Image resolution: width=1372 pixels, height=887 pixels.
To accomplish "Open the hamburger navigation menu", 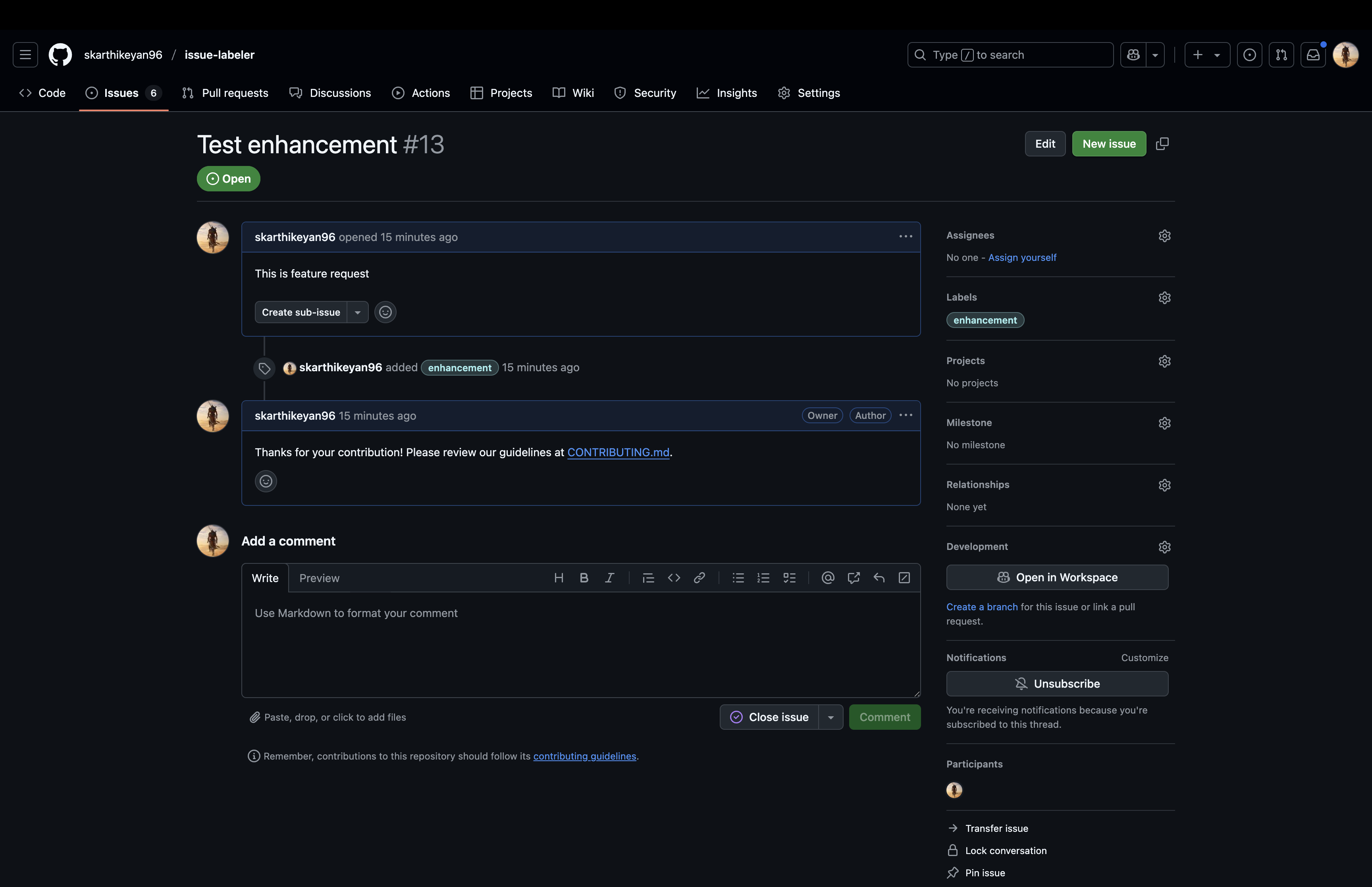I will 25,55.
